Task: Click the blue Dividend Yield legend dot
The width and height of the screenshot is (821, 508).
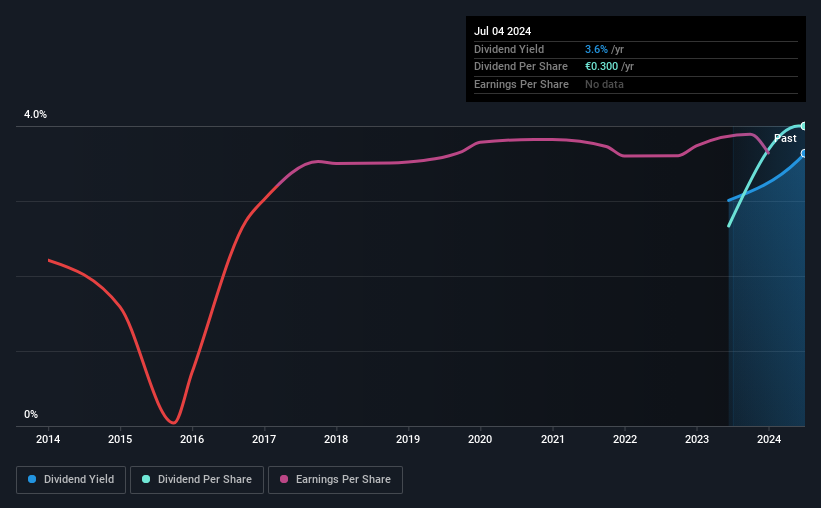Action: point(32,479)
